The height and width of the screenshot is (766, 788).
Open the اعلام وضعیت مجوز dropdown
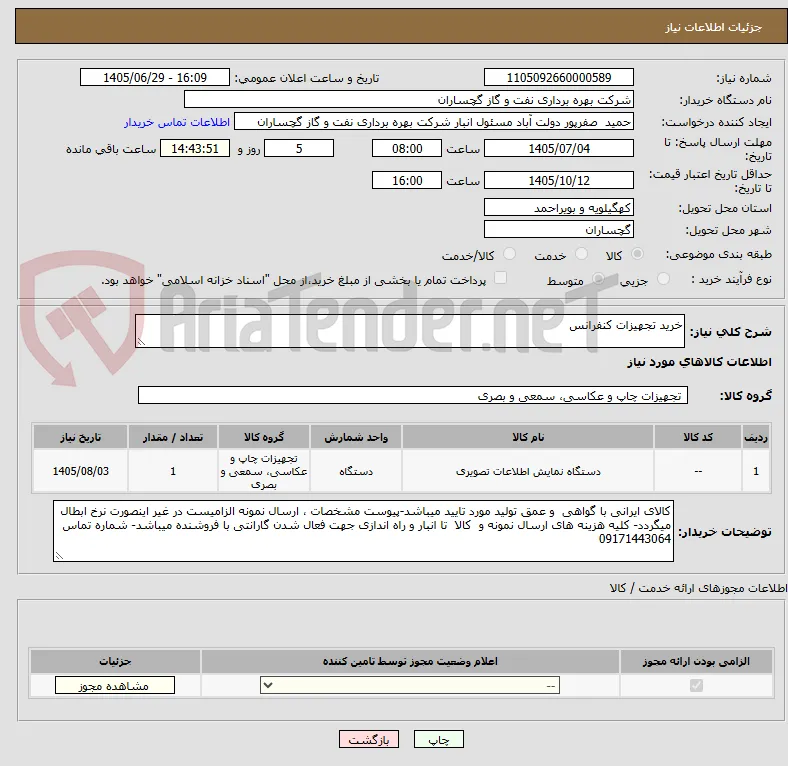pos(410,686)
